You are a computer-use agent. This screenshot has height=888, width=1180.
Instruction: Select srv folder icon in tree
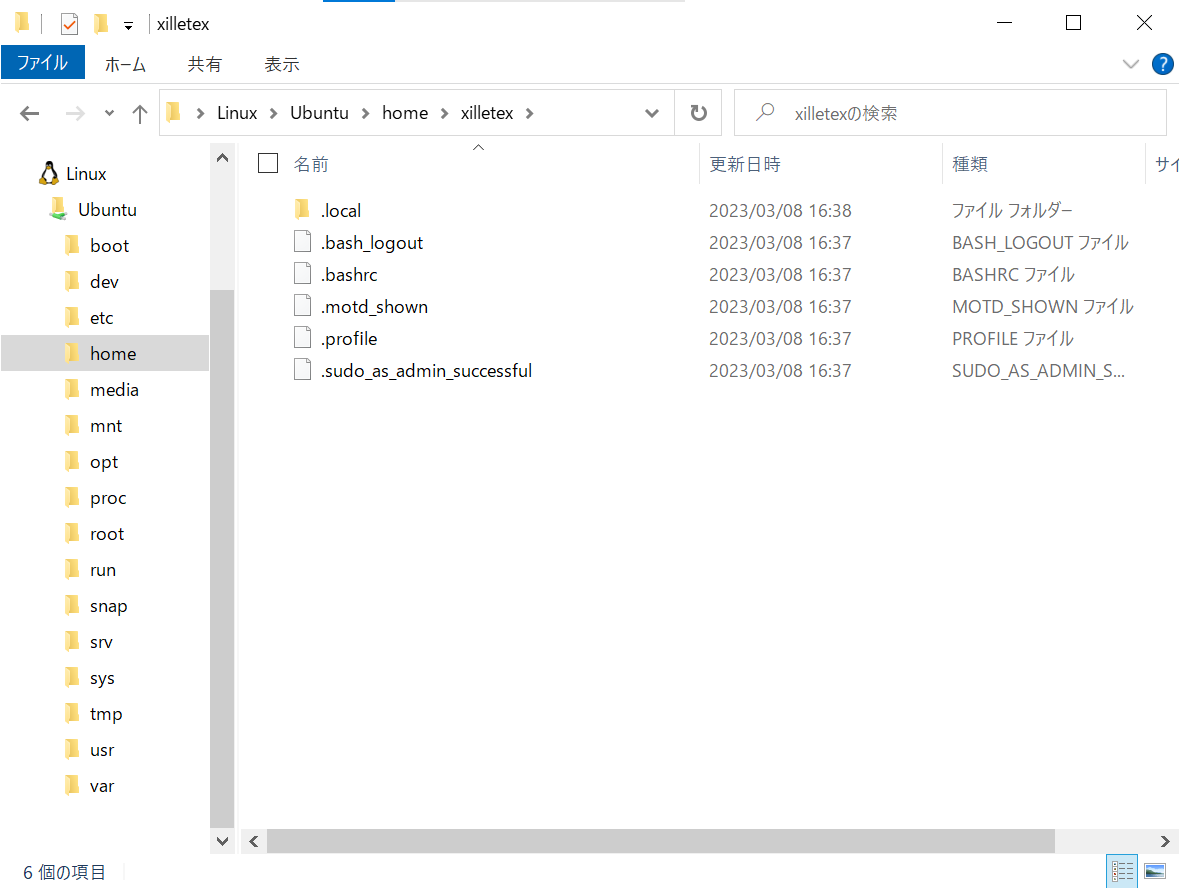coord(72,640)
